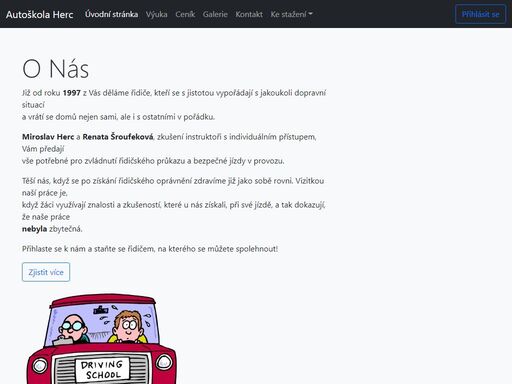Screen dimensions: 512x384
Task: Go to the Úvodní stránka nav item
Action: [x=111, y=14]
